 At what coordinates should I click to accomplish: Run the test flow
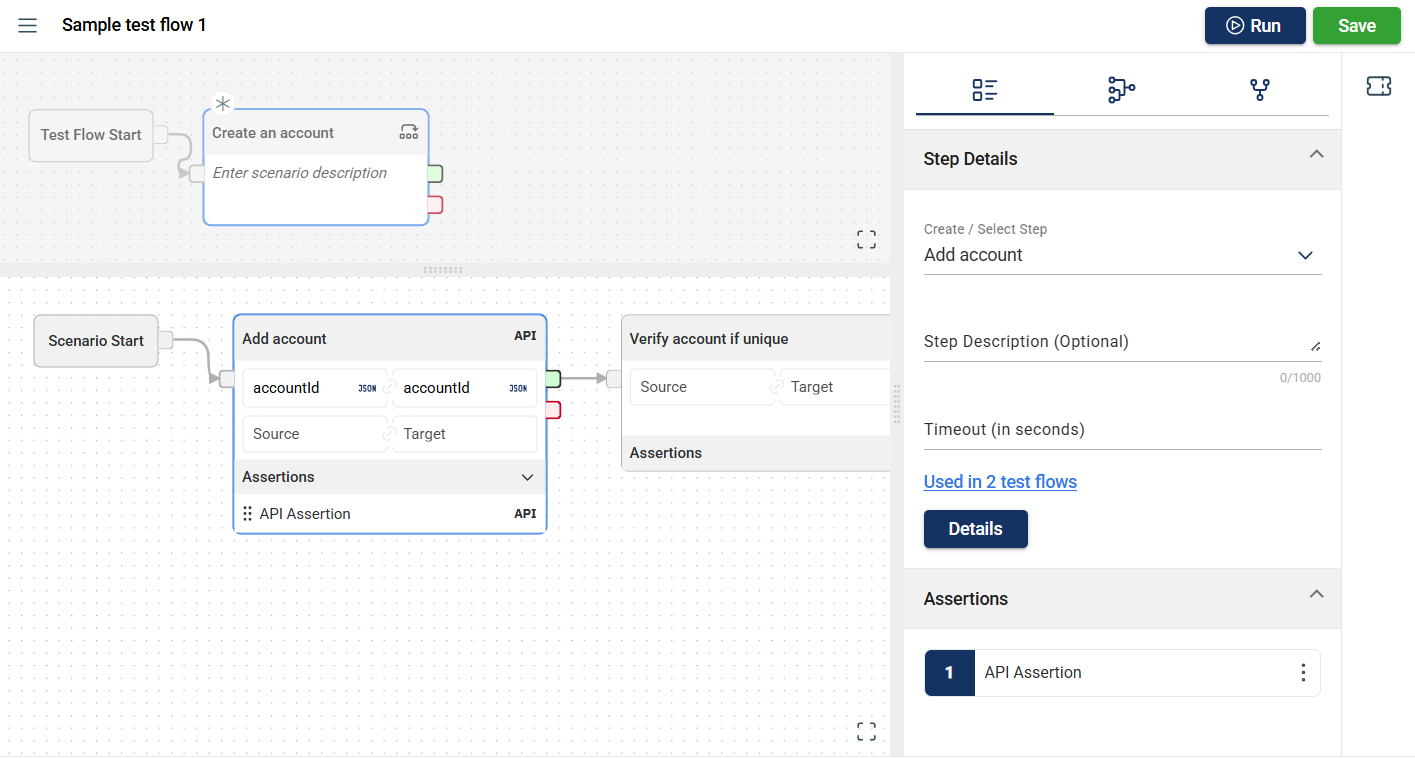tap(1254, 26)
